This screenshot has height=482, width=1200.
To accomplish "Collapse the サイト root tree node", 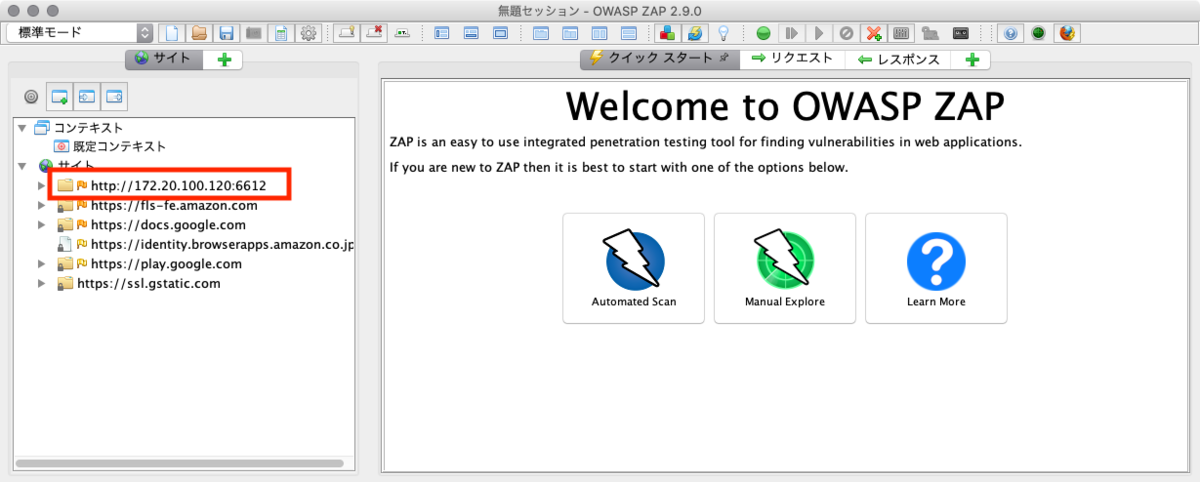I will coord(23,165).
